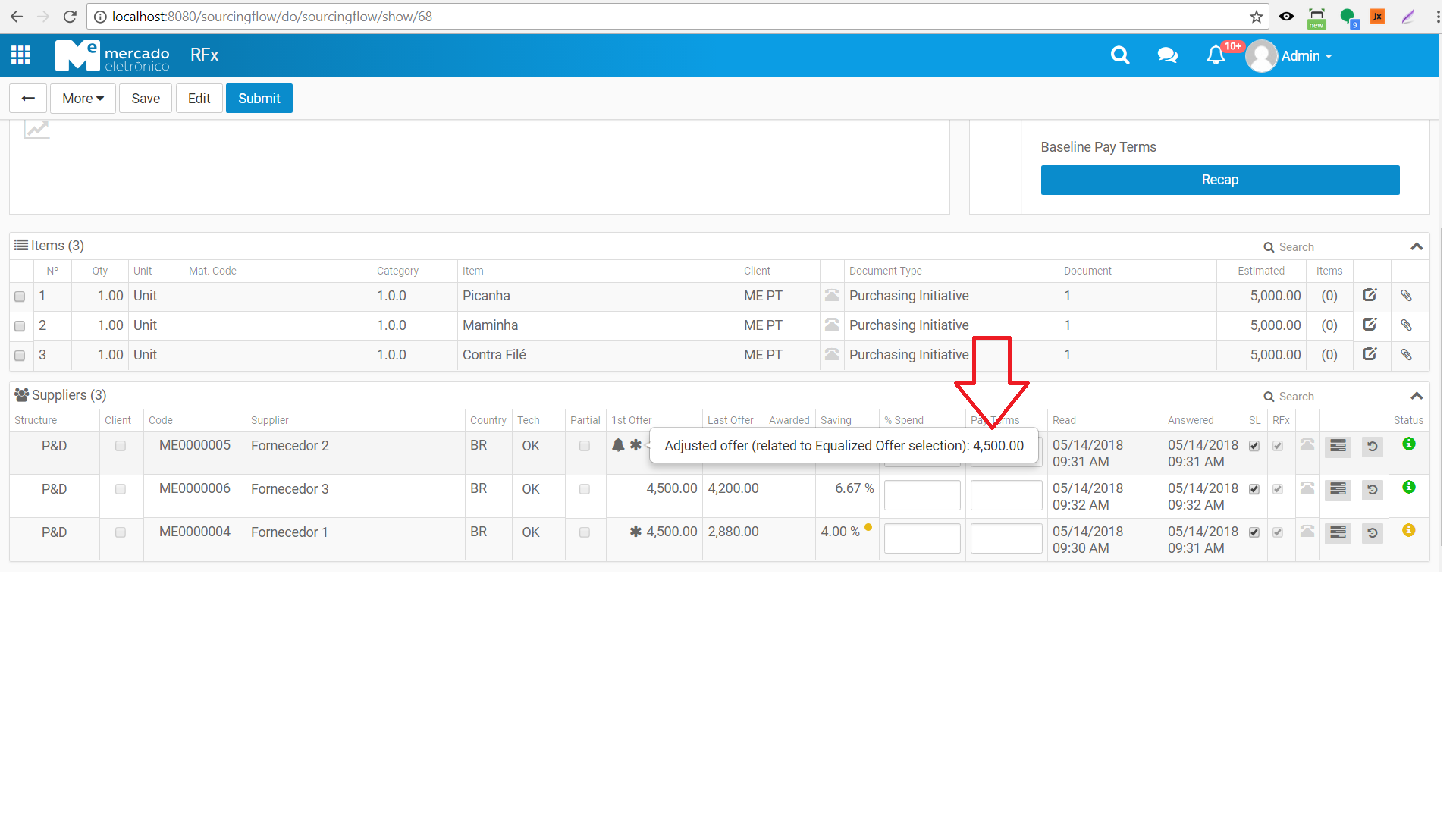Open the More dropdown menu
Image resolution: width=1456 pixels, height=819 pixels.
click(83, 99)
